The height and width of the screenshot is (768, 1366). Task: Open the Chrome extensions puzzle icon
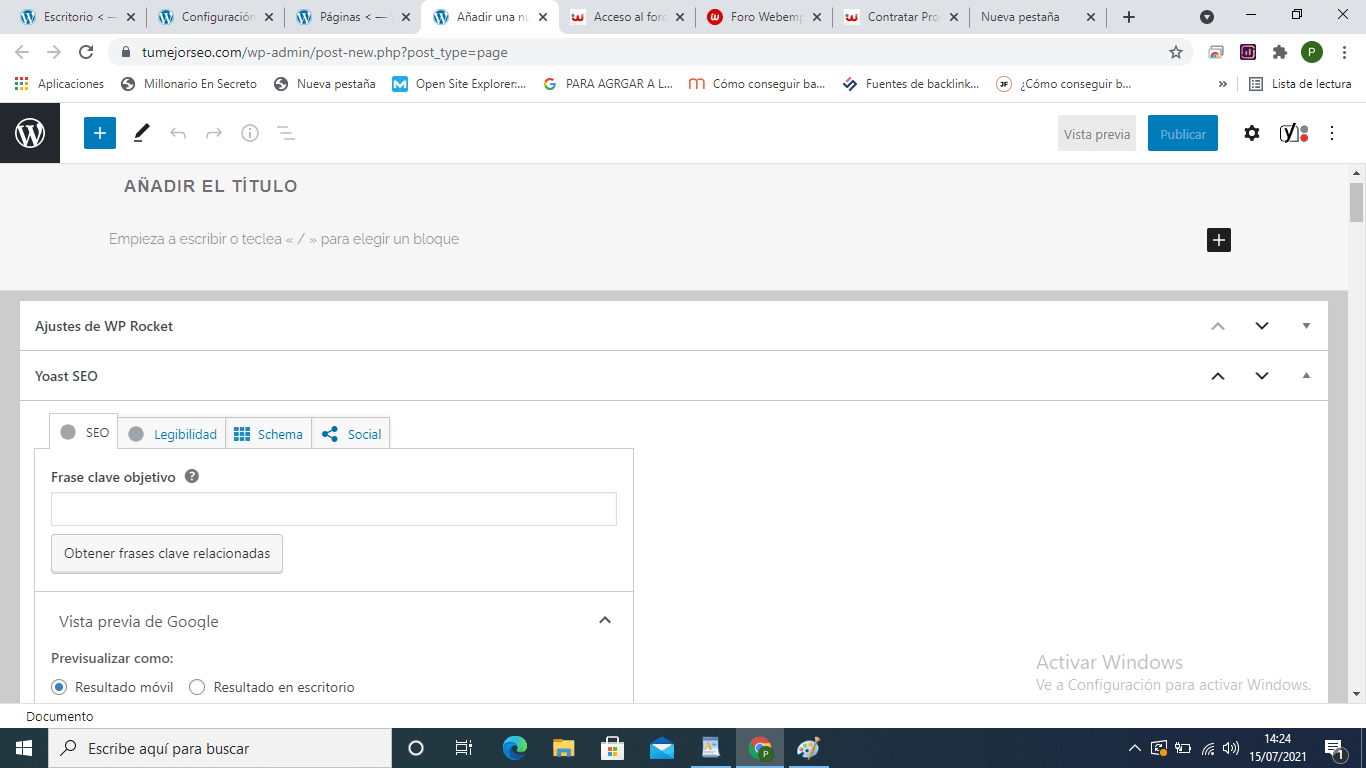1280,52
